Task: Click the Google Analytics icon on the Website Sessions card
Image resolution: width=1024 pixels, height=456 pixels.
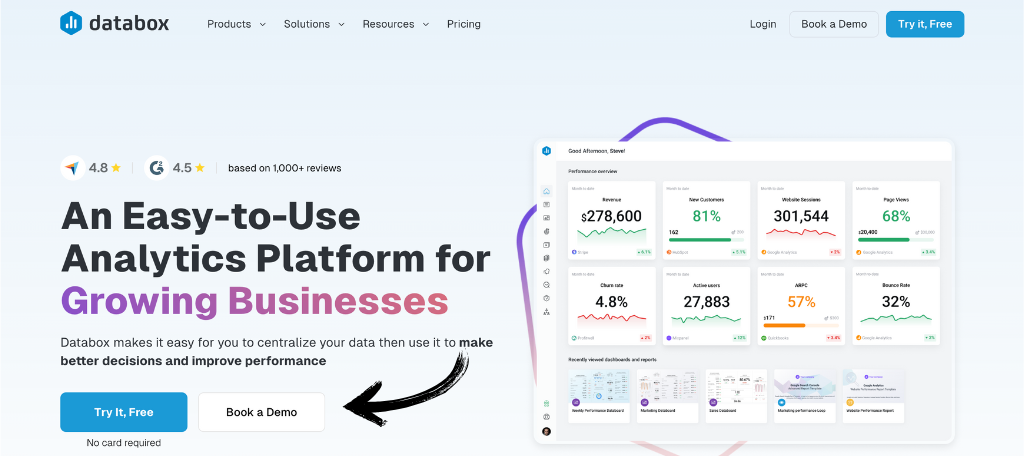Action: (763, 252)
